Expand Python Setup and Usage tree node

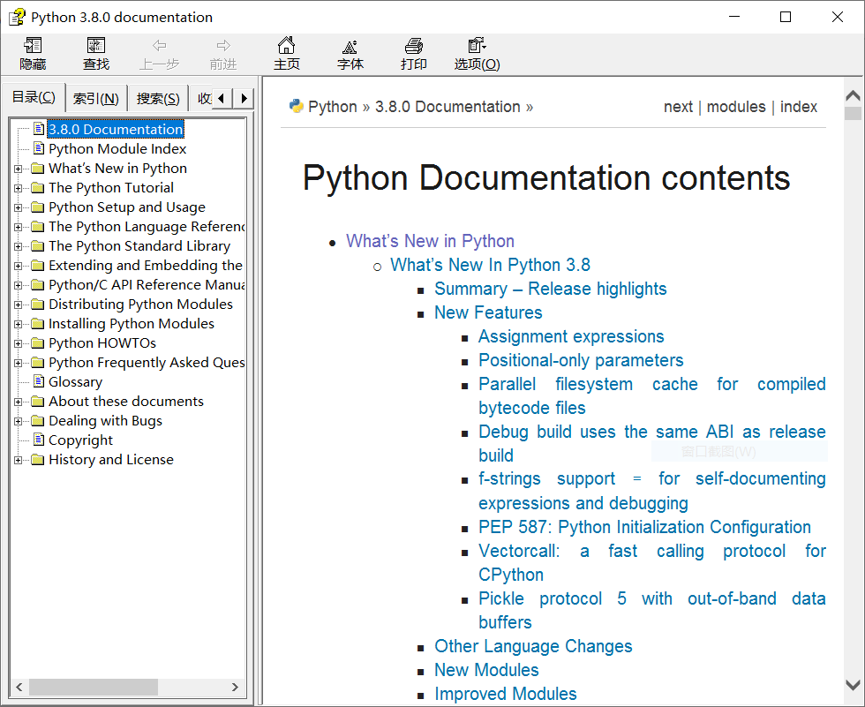pyautogui.click(x=18, y=208)
